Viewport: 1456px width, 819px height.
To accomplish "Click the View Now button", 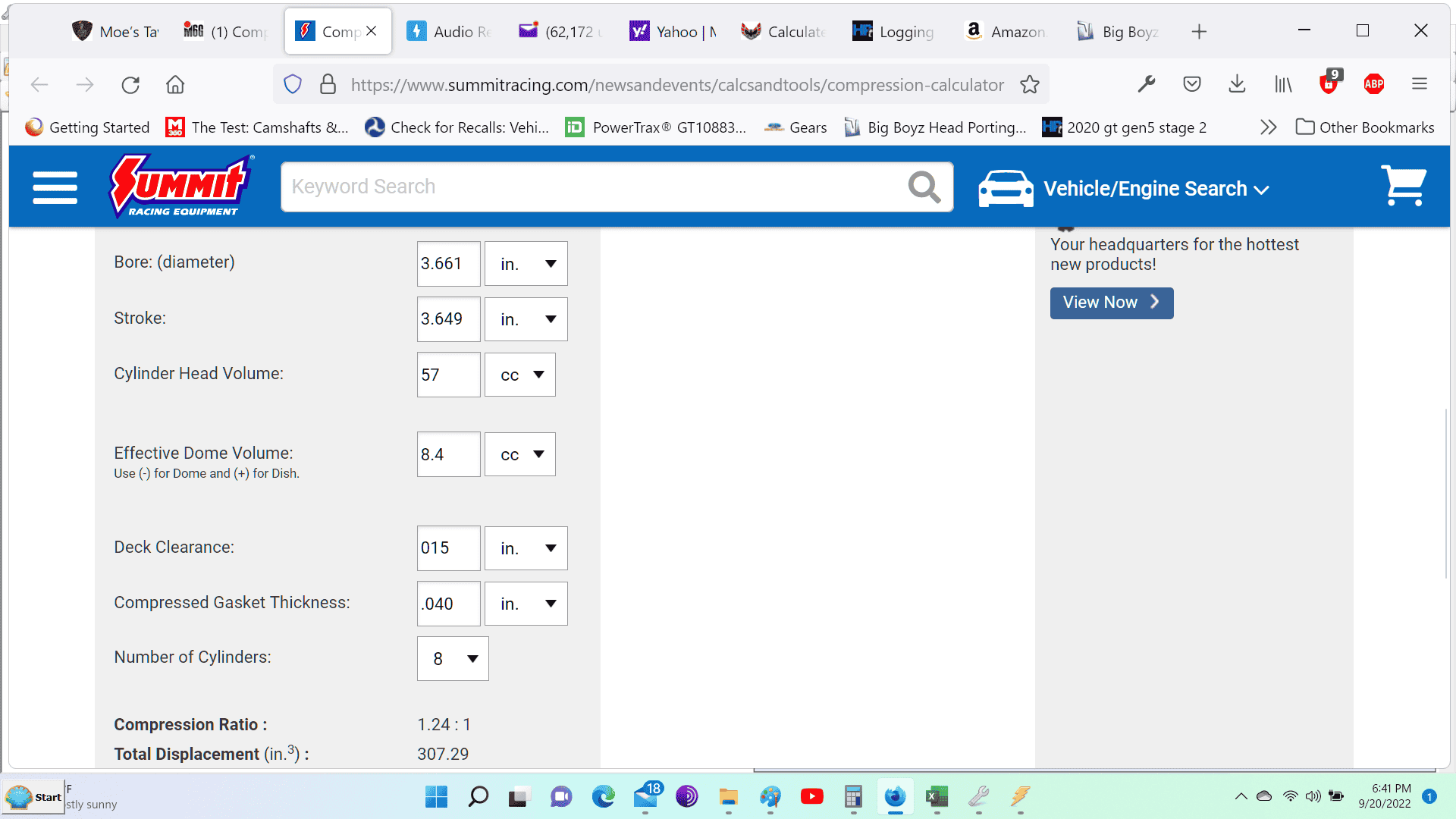I will (x=1112, y=303).
